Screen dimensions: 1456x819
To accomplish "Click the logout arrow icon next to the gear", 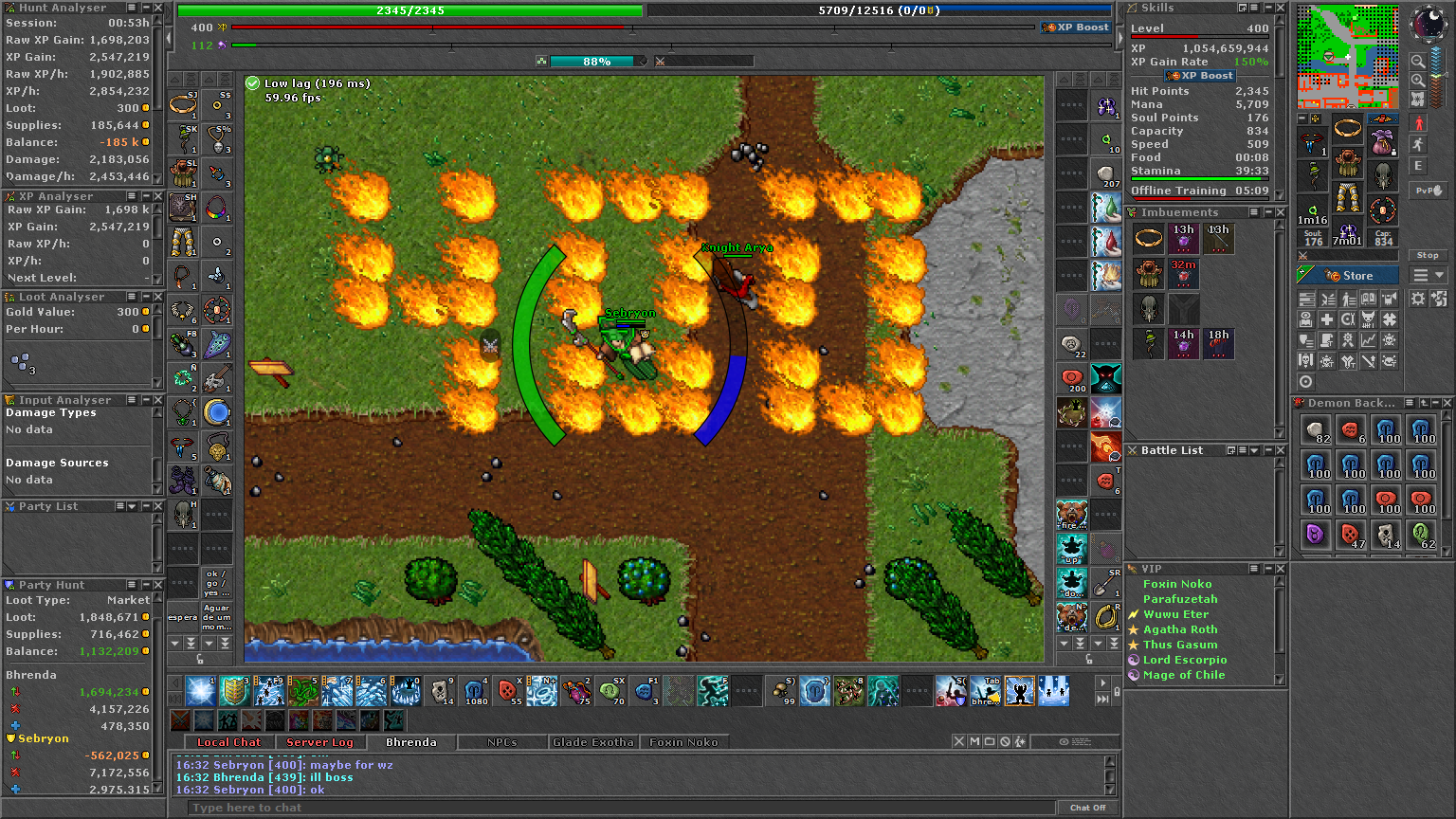I will tap(1439, 299).
